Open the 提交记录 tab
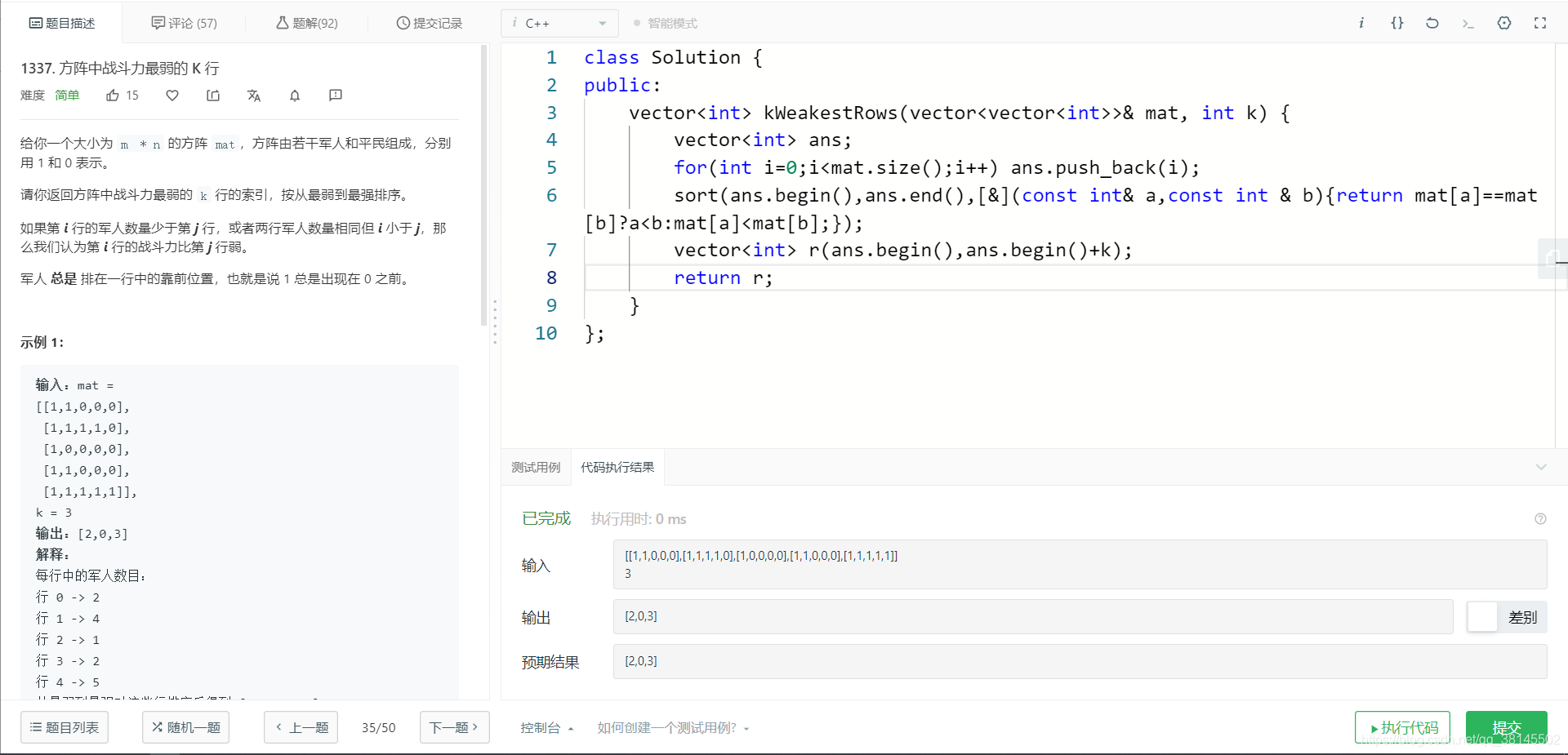 (430, 23)
